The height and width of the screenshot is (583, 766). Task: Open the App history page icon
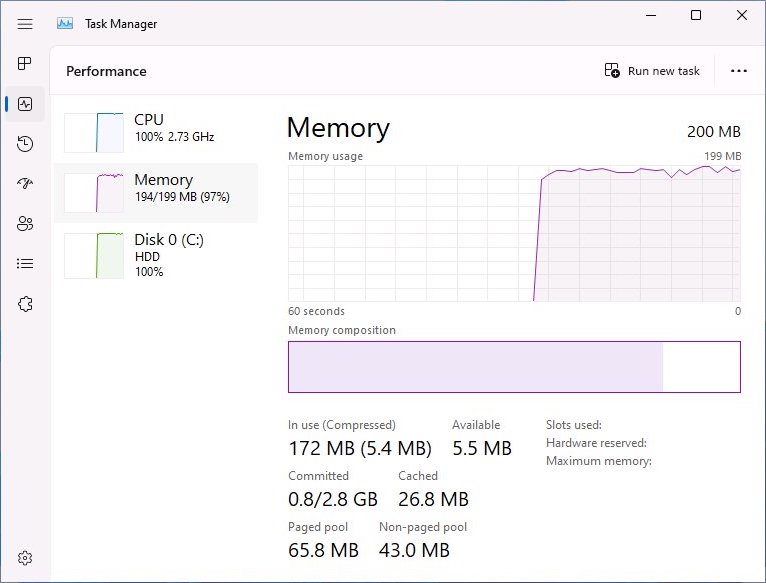click(25, 144)
